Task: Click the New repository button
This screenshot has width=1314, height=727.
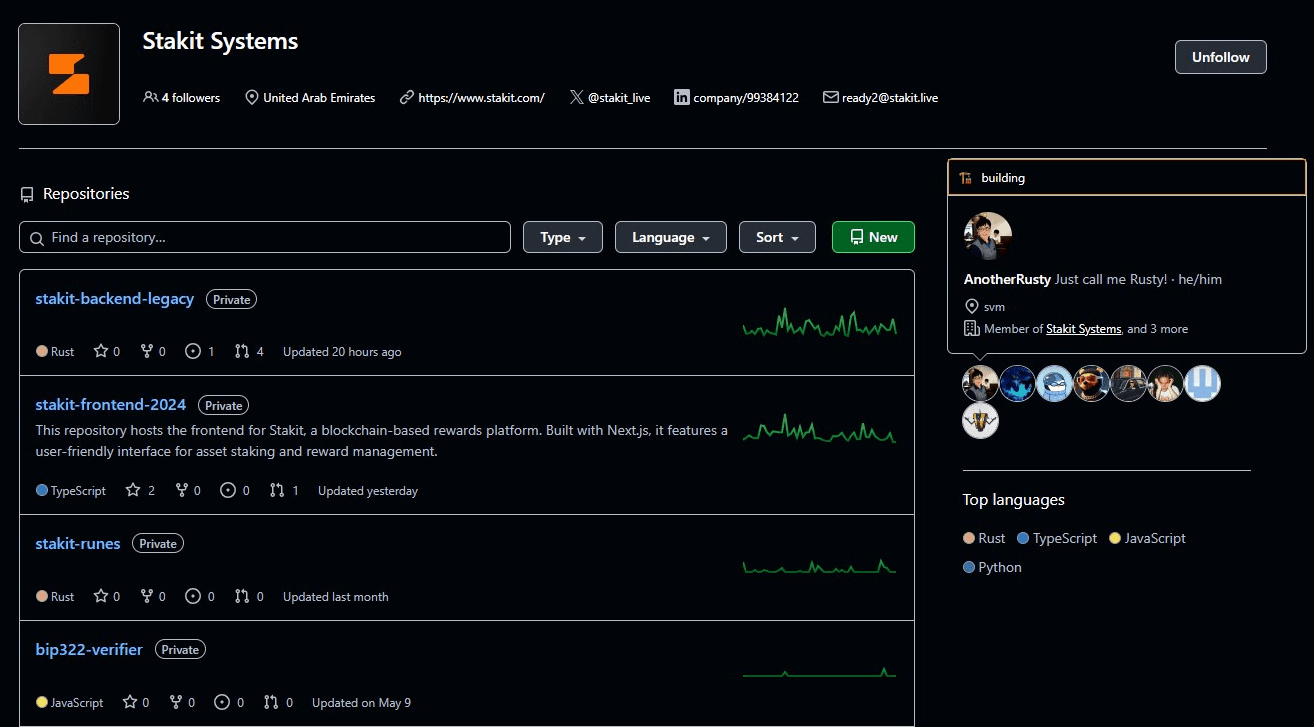Action: pos(872,237)
